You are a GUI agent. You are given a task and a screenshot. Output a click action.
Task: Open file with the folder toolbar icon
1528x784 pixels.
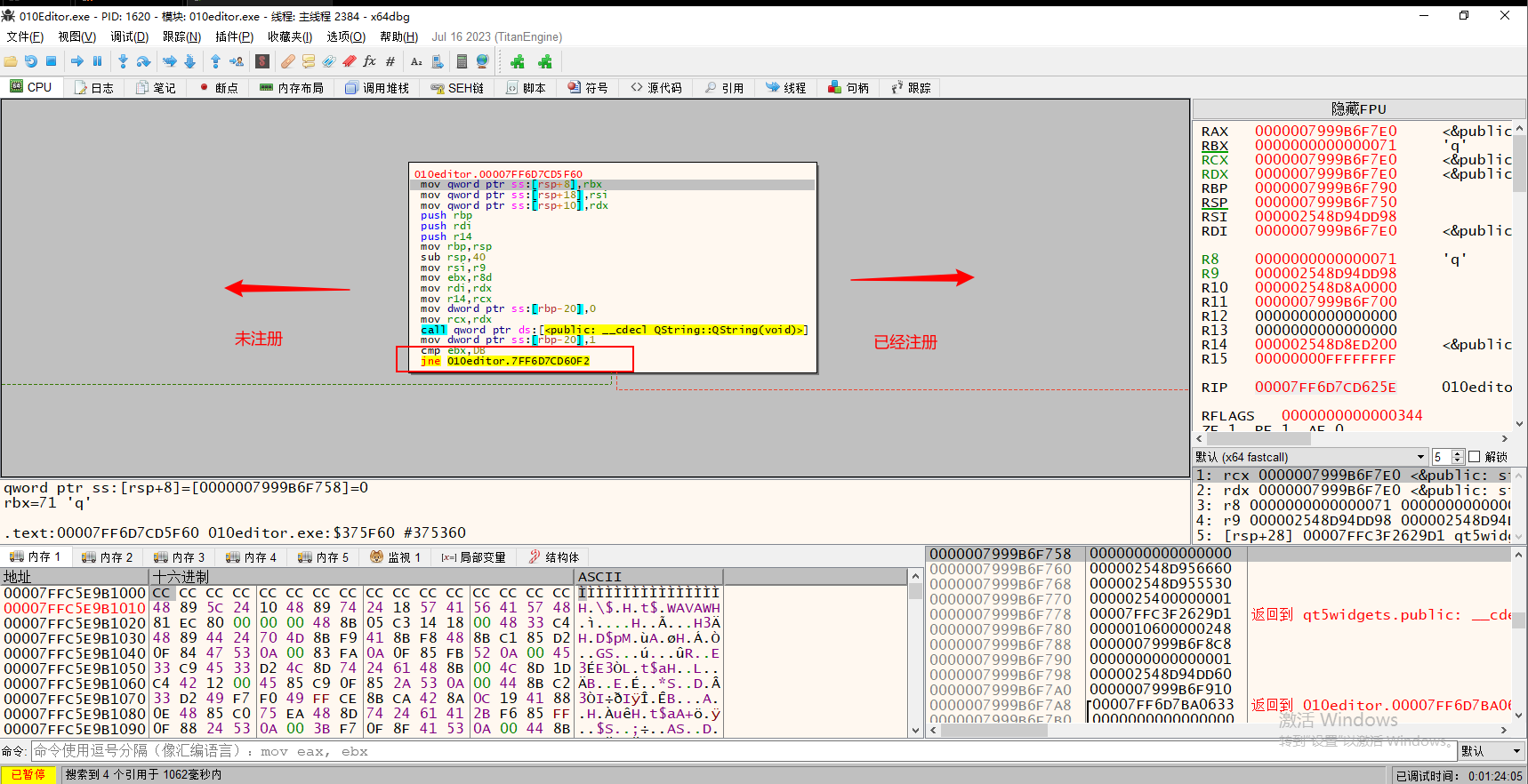point(11,61)
